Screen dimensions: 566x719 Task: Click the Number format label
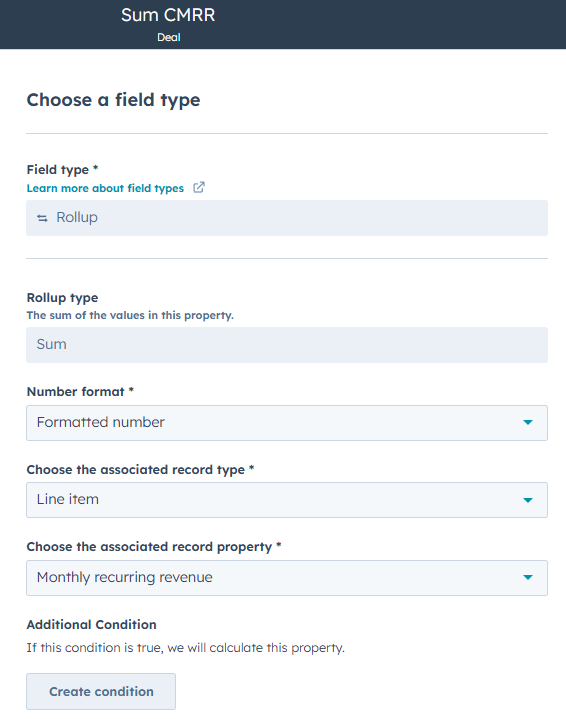[76, 392]
